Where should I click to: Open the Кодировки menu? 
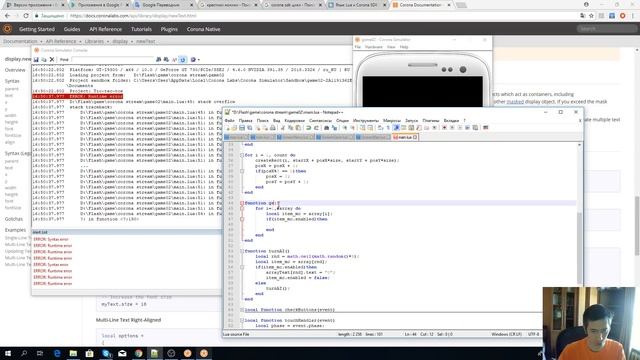click(x=294, y=120)
